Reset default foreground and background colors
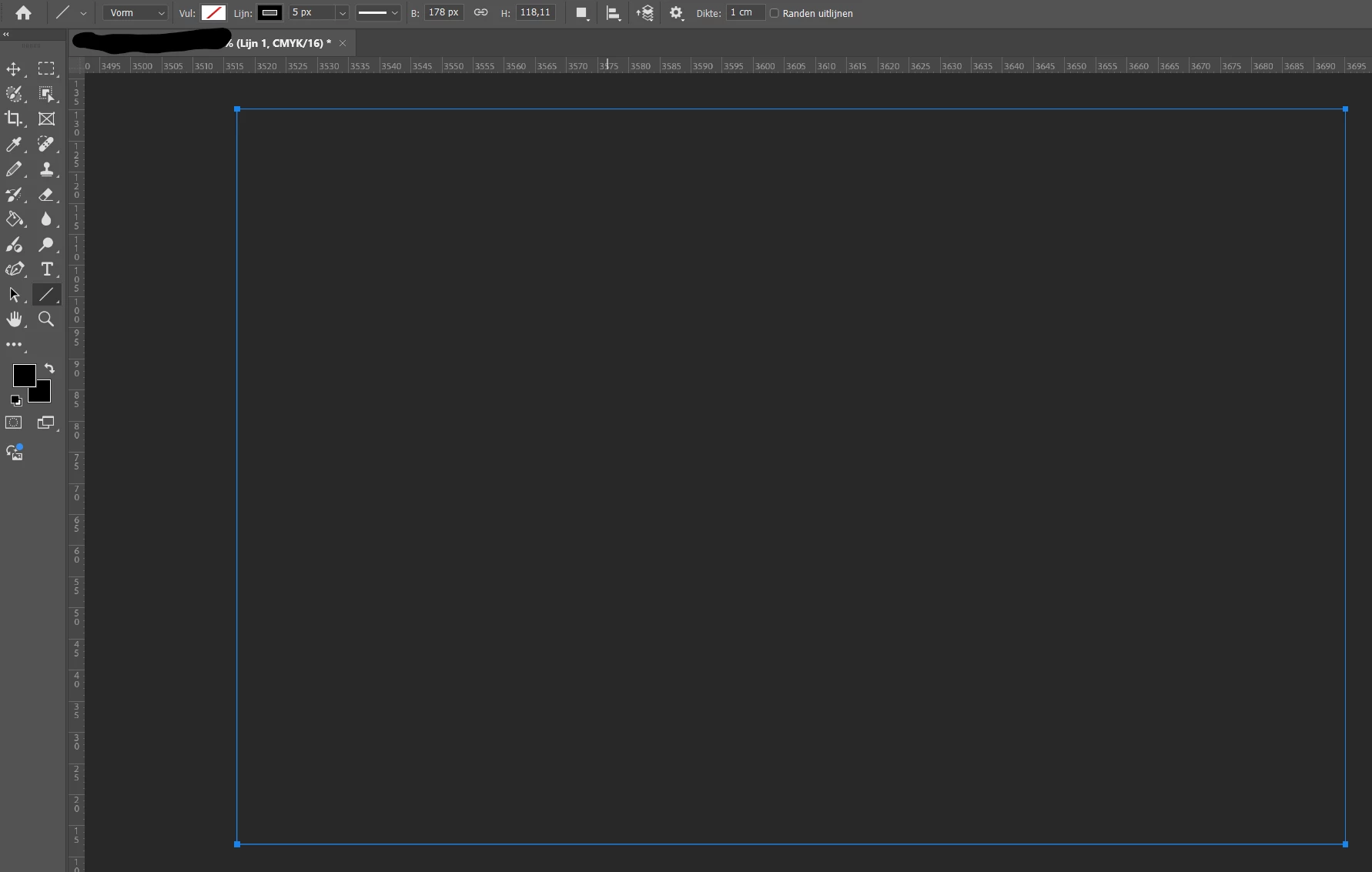1372x872 pixels. pyautogui.click(x=16, y=400)
